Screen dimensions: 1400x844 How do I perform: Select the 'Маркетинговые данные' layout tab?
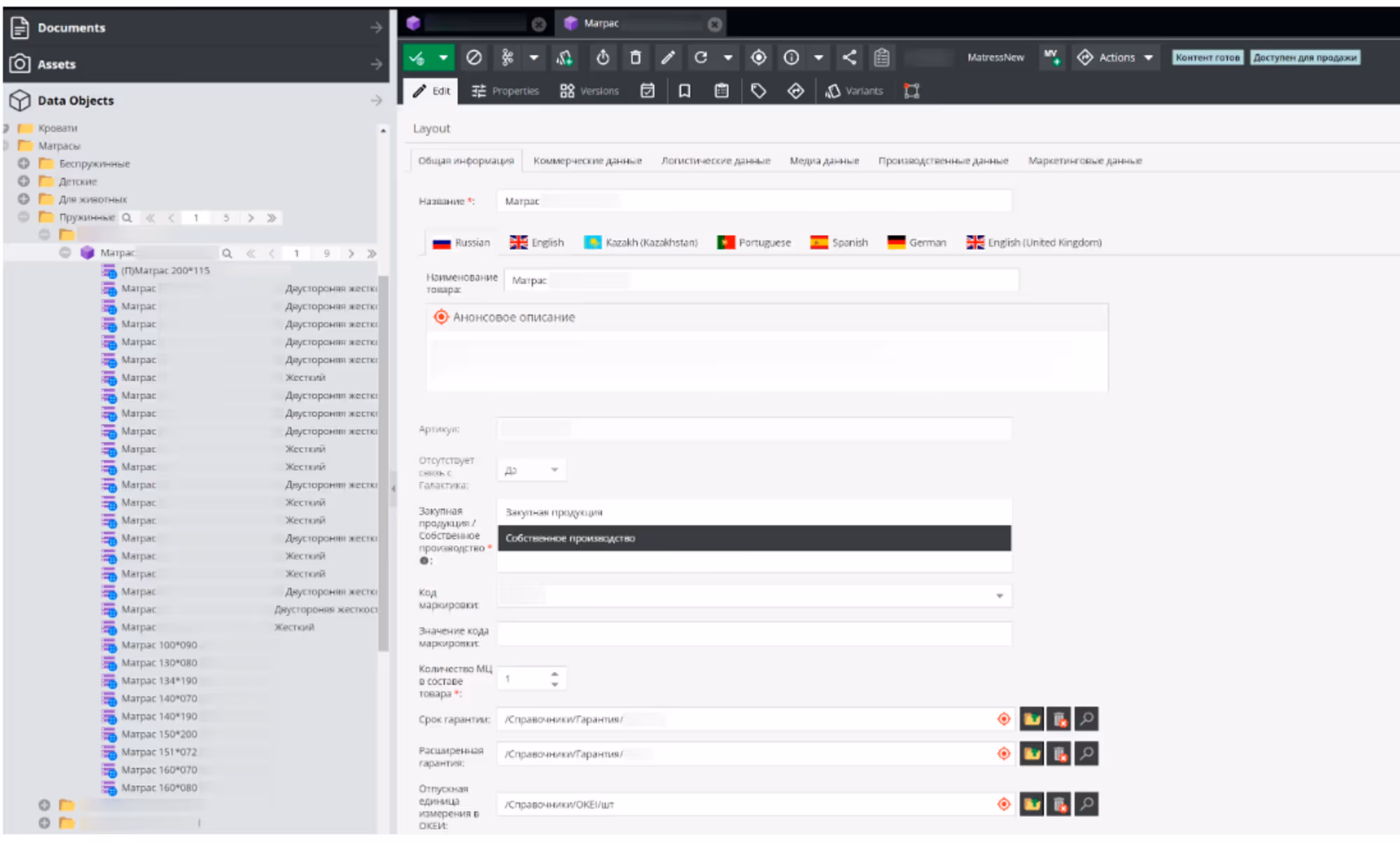1084,160
